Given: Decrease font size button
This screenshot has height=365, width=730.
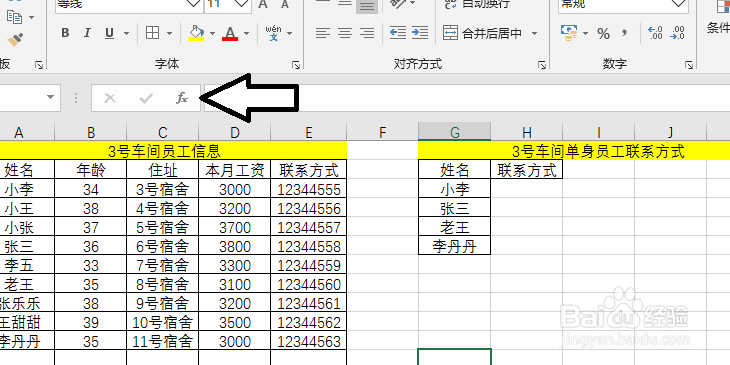Looking at the screenshot, I should (284, 4).
